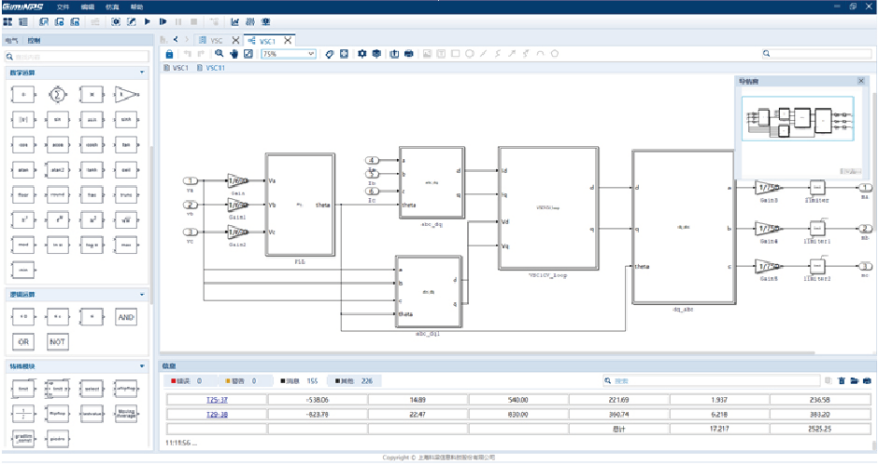Screen dimensions: 878x464
Task: Select the OR logic gate block
Action: 21,341
